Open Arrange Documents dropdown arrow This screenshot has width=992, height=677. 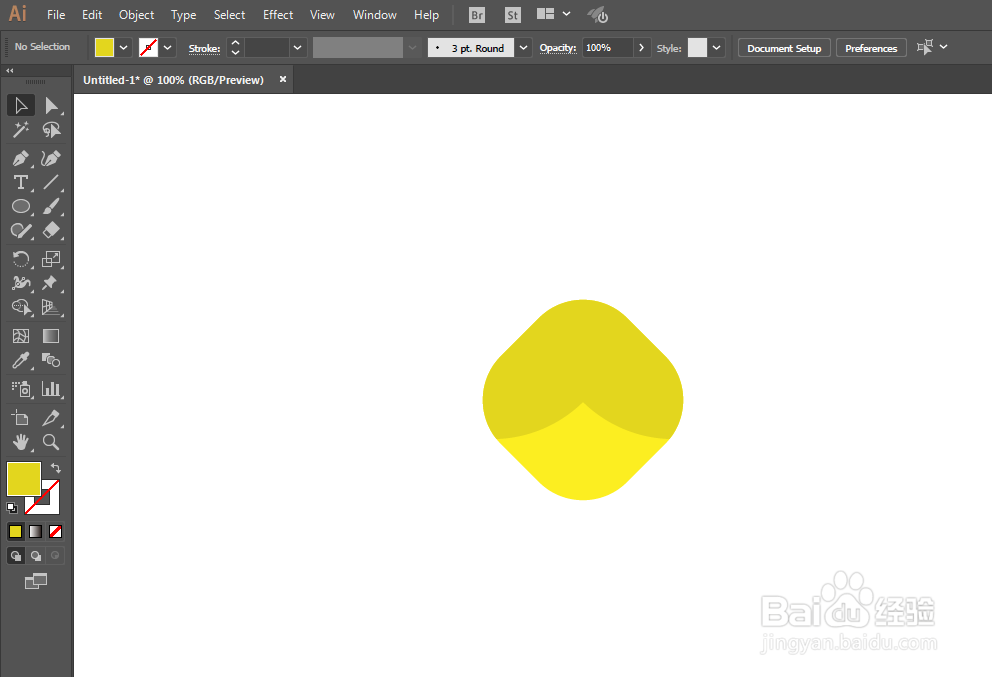[x=566, y=14]
